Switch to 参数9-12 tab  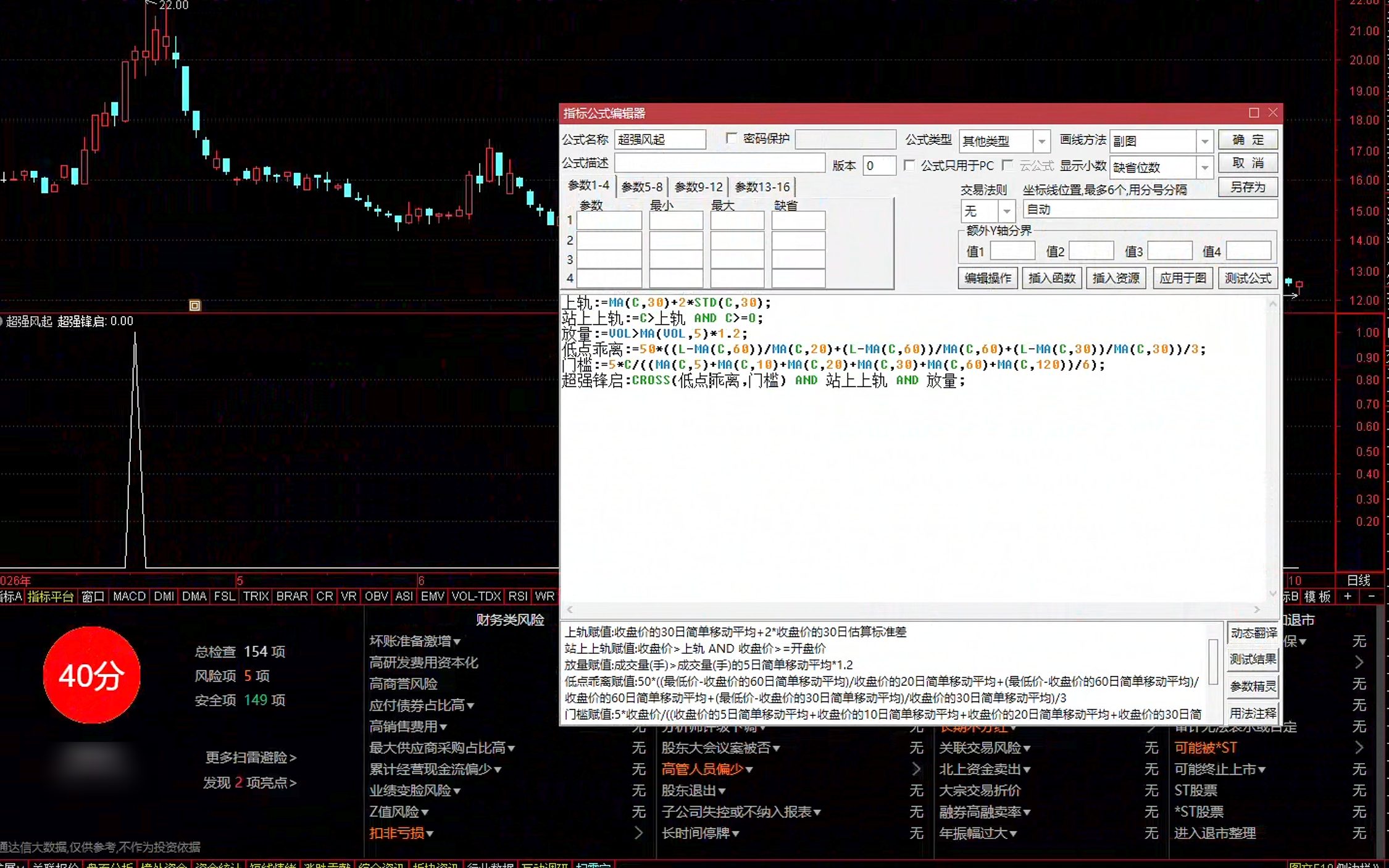coord(698,186)
